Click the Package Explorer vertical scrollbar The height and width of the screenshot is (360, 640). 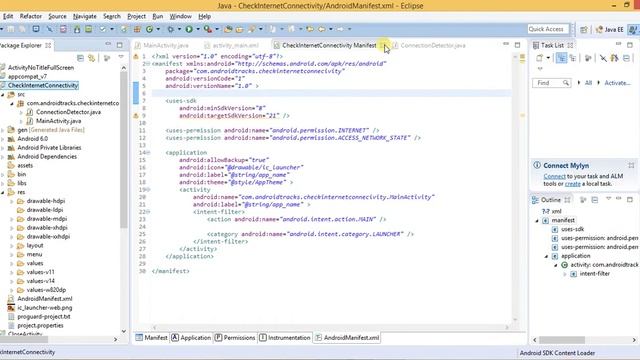[x=124, y=151]
